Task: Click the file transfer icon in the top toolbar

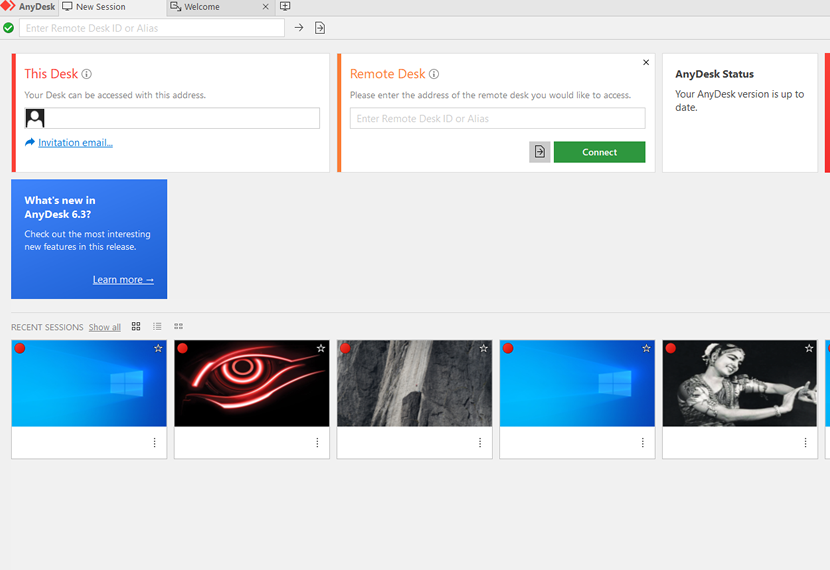Action: point(320,28)
